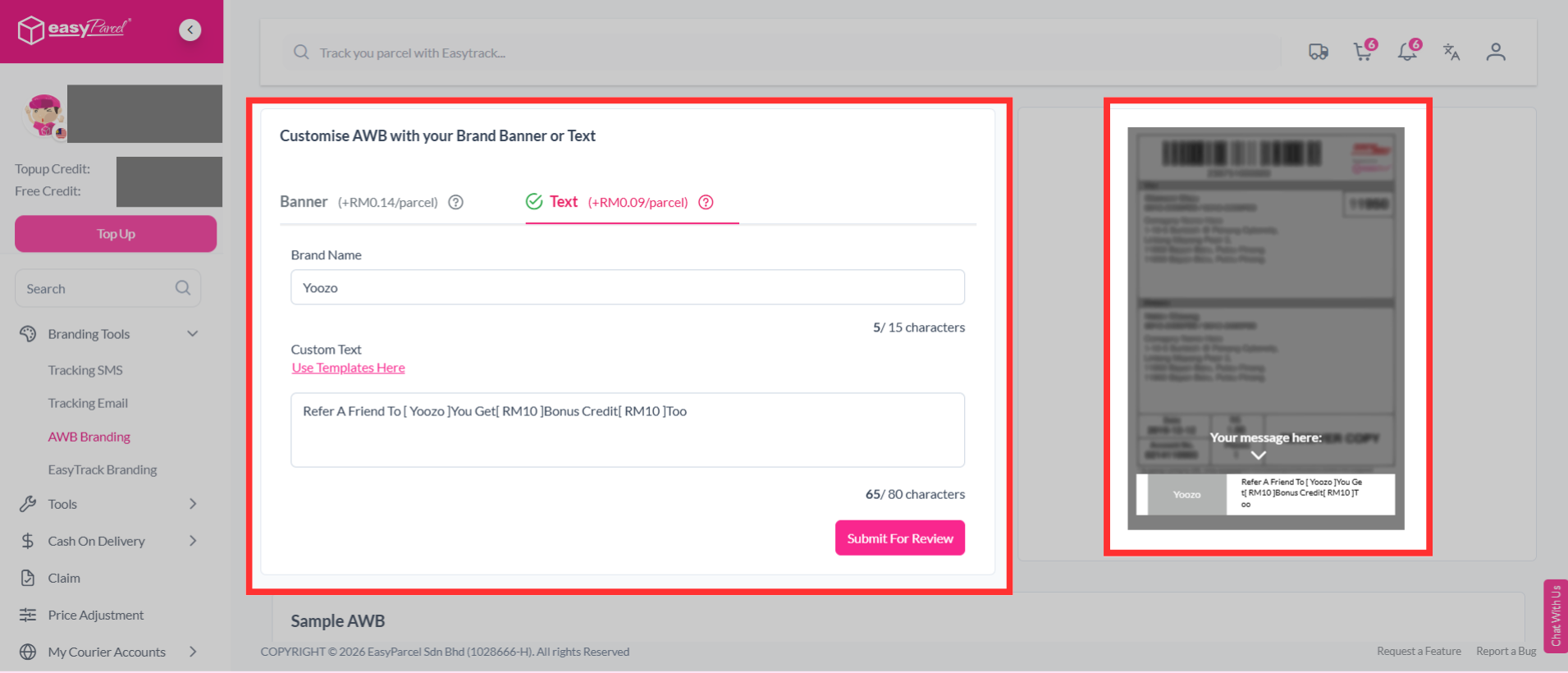The image size is (1568, 673).
Task: Click the Cash On Delivery dollar icon
Action: [x=28, y=541]
